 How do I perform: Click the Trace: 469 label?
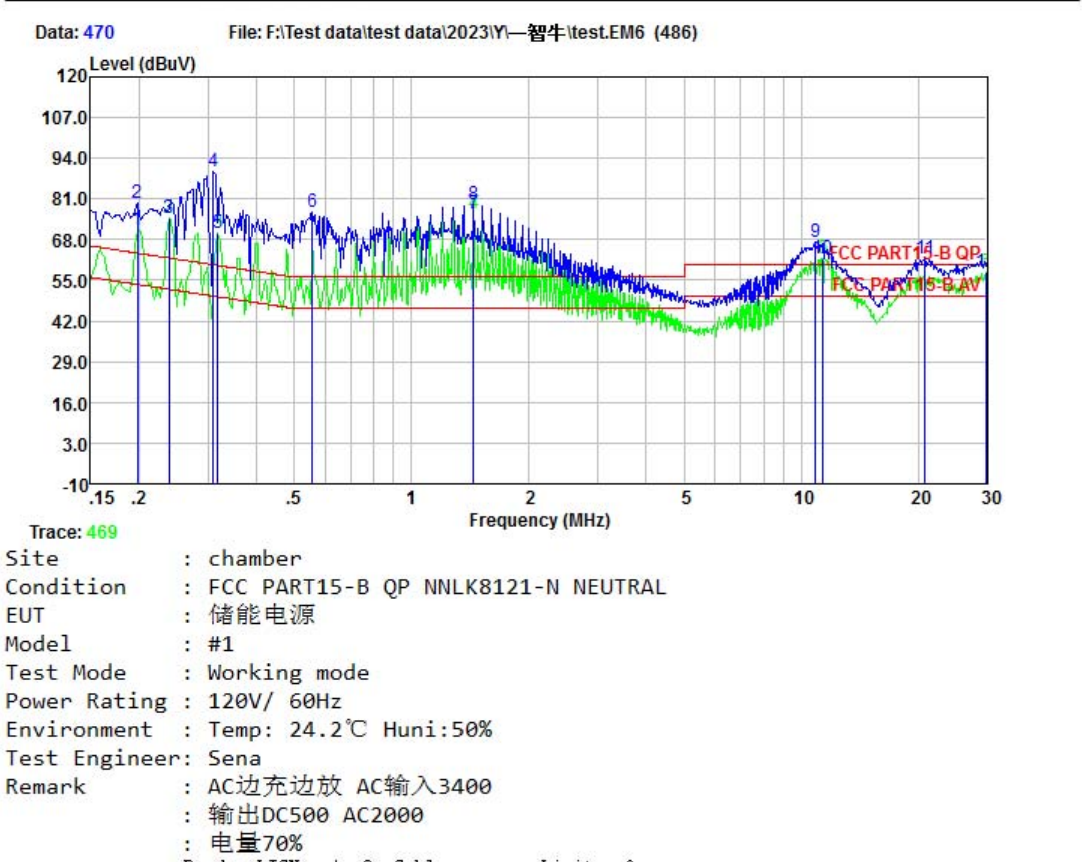(73, 532)
